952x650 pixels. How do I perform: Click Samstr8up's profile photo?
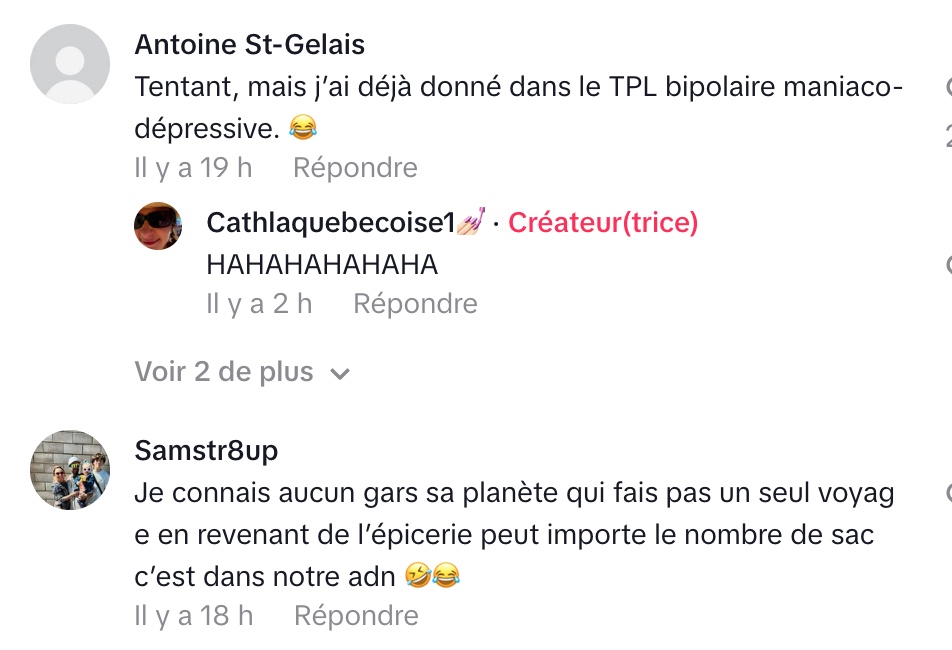tap(70, 470)
